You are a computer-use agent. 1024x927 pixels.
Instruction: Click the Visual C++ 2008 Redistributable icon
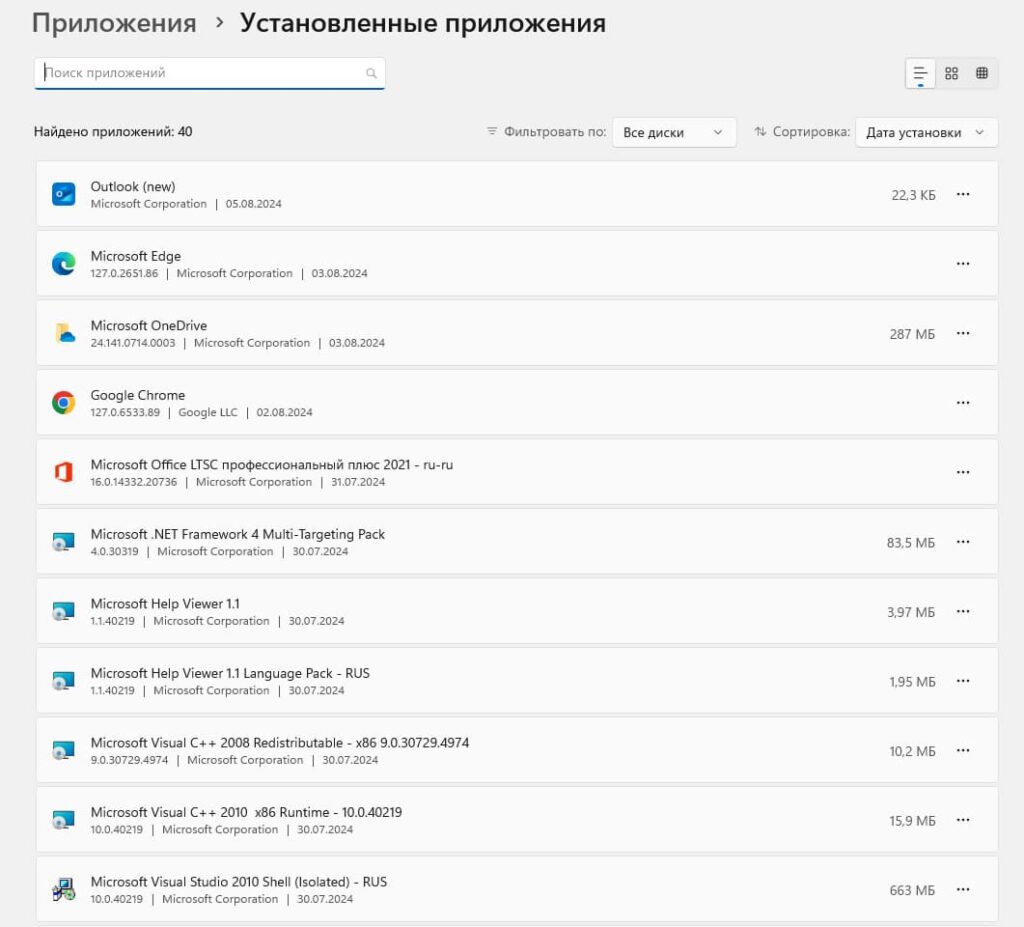coord(63,750)
